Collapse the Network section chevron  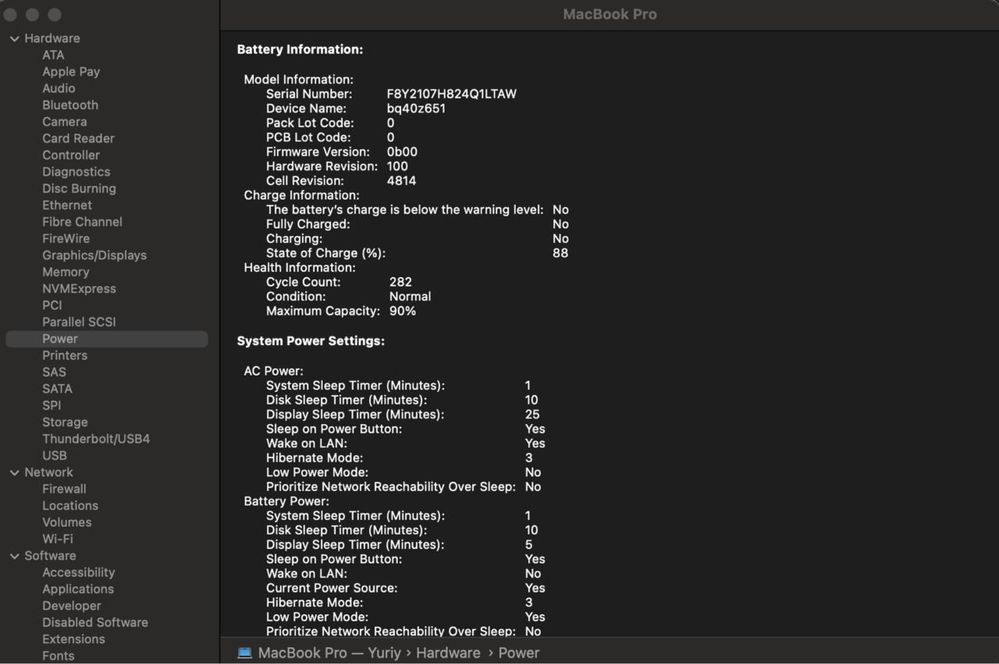14,473
